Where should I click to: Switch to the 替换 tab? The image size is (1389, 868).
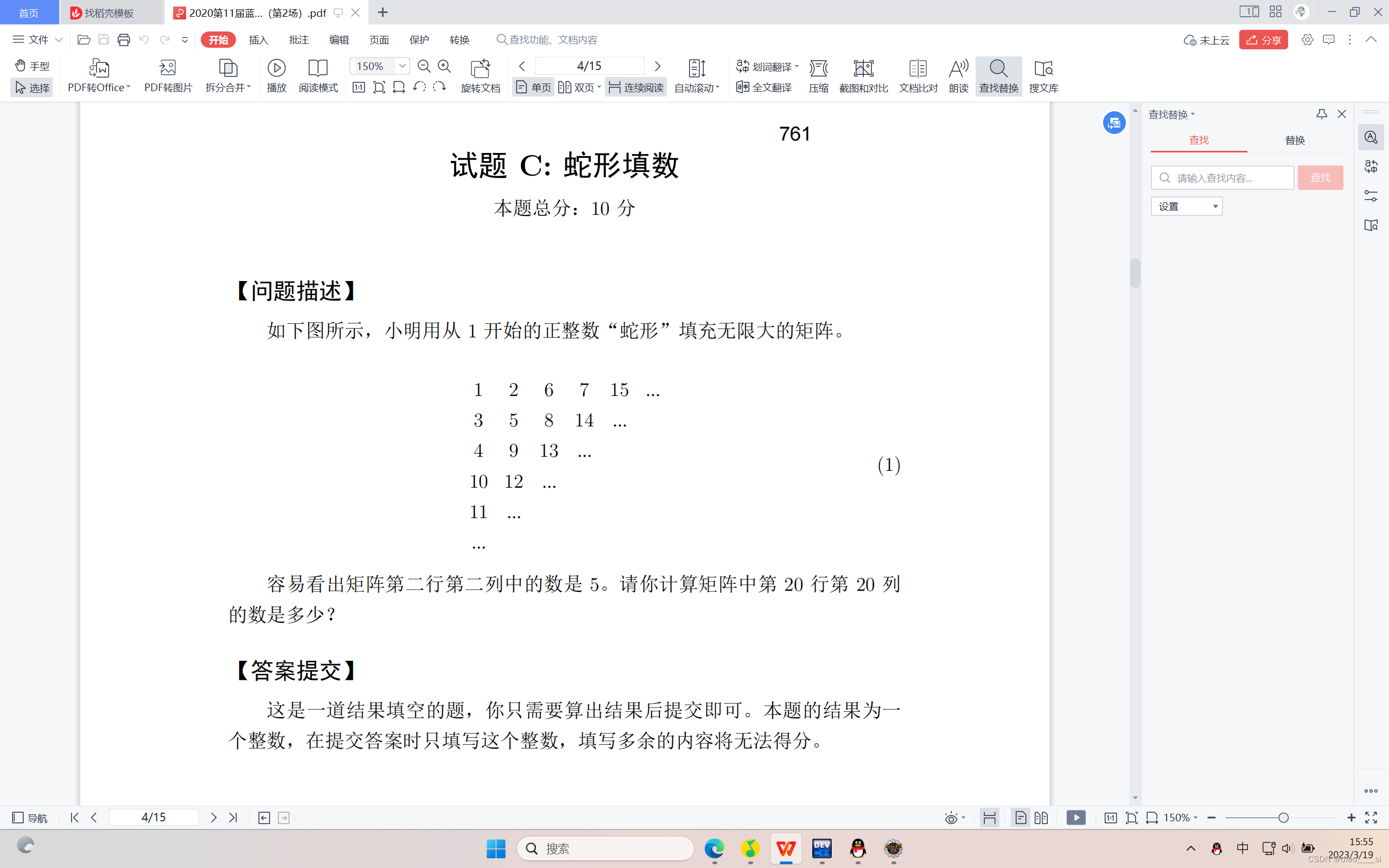1294,140
